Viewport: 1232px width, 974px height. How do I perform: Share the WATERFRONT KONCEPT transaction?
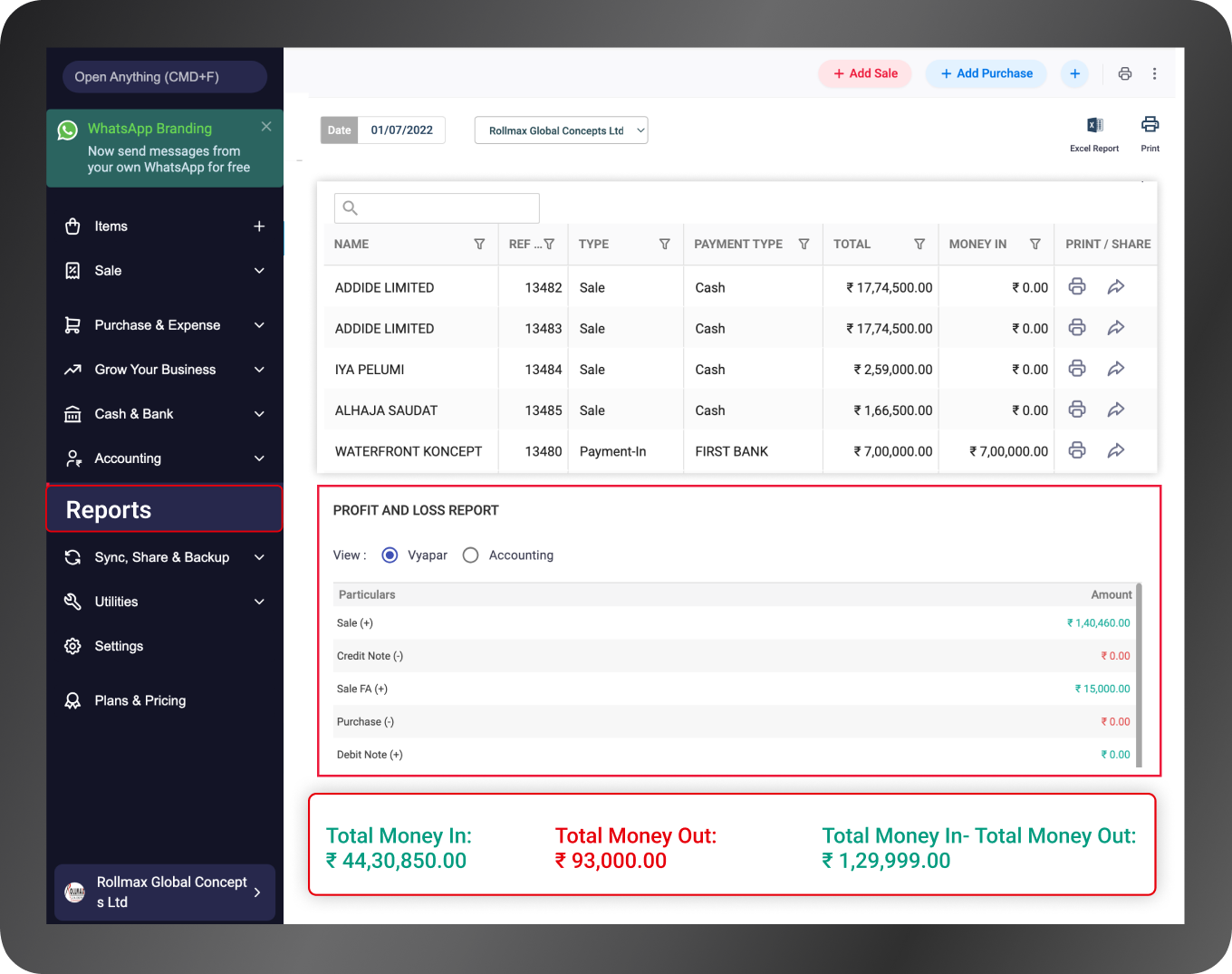pos(1116,449)
